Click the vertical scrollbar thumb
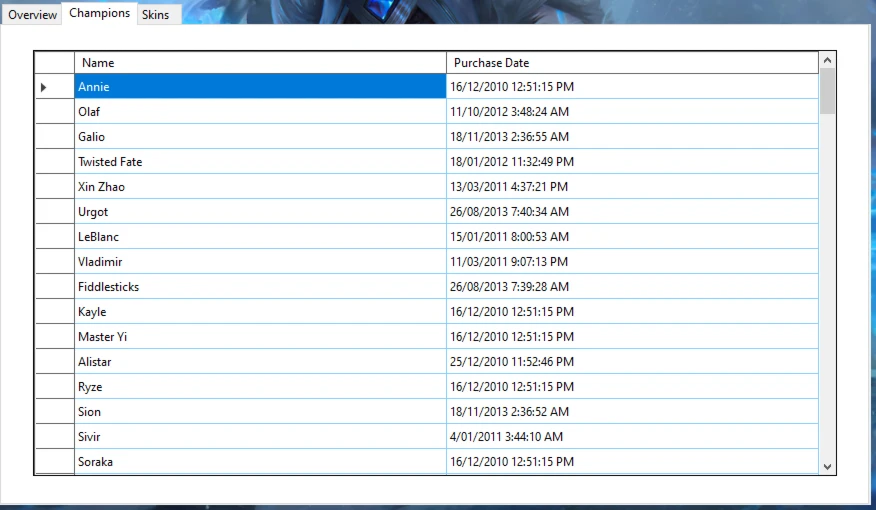 coord(827,92)
